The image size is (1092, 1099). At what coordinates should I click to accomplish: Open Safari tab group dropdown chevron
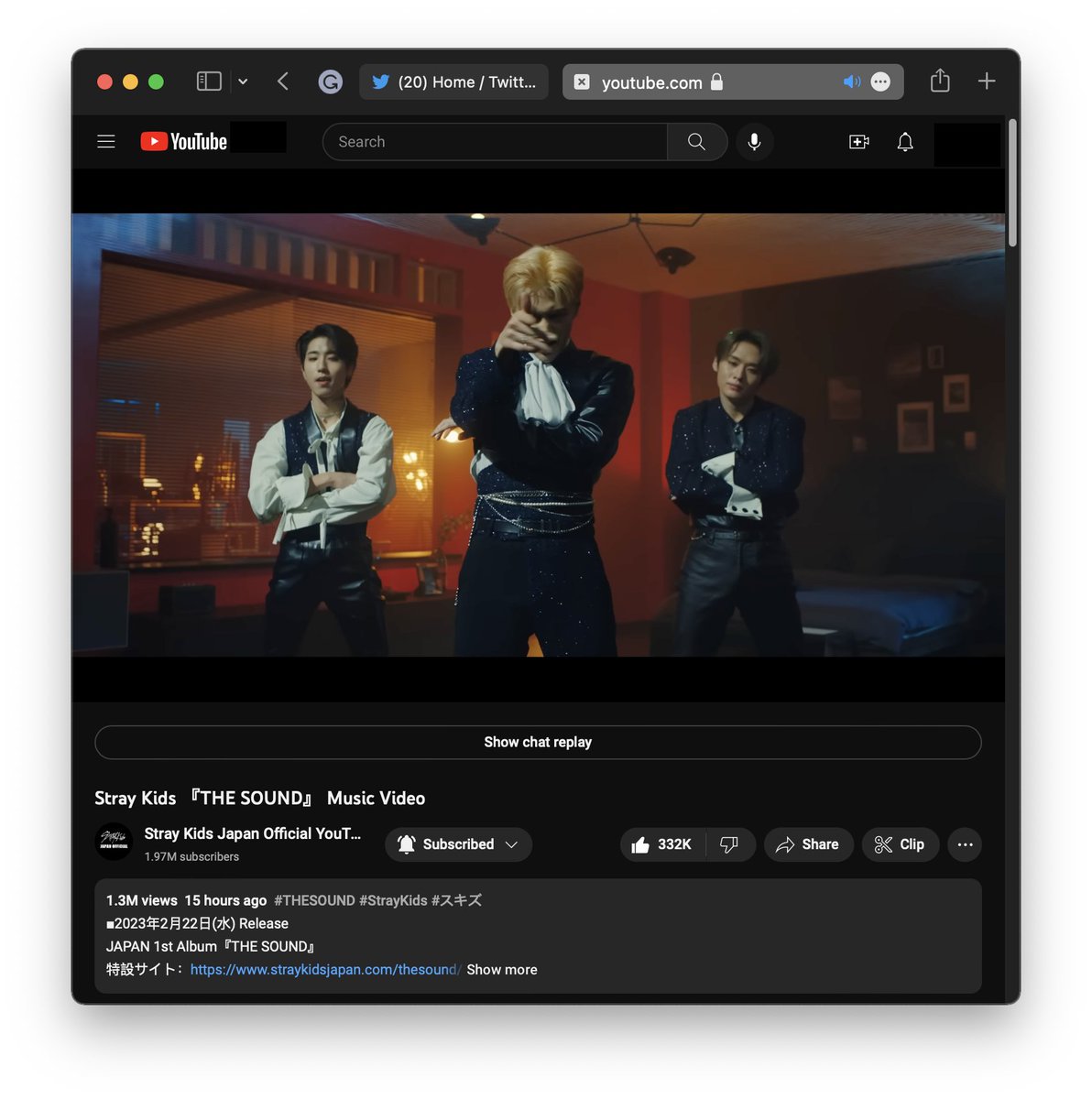pos(243,82)
